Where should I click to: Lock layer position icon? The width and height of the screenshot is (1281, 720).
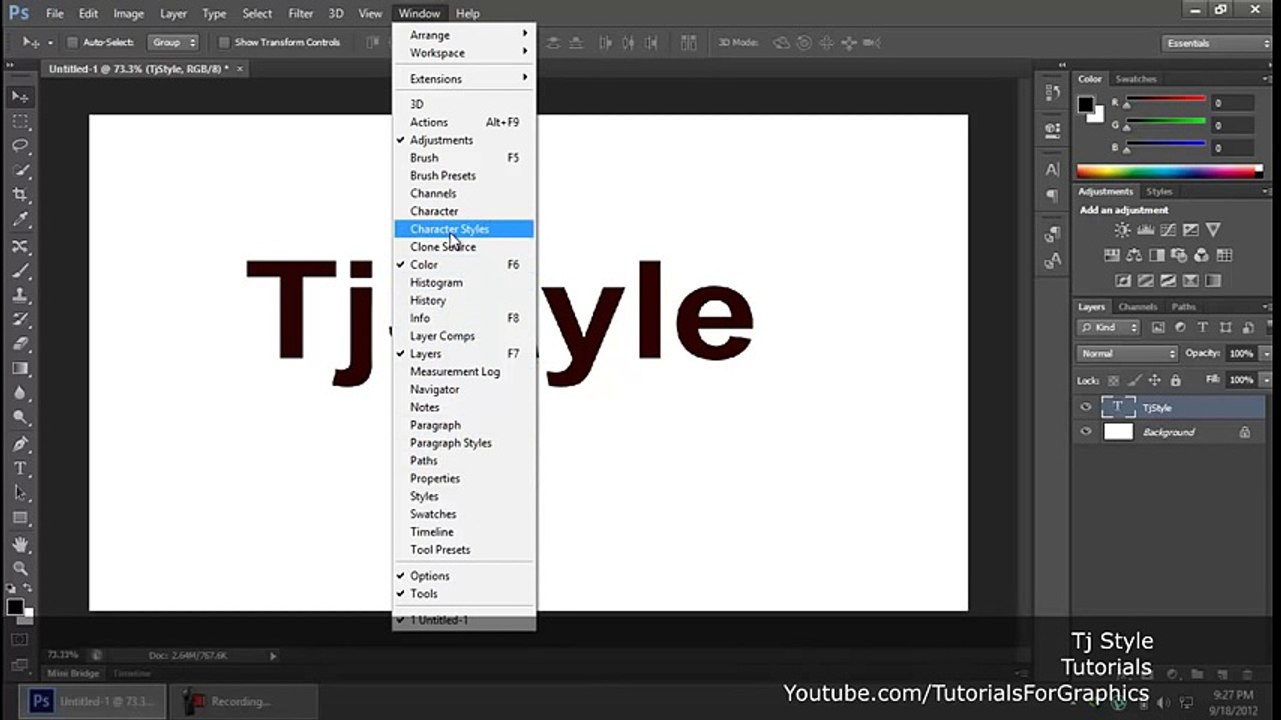point(1155,380)
